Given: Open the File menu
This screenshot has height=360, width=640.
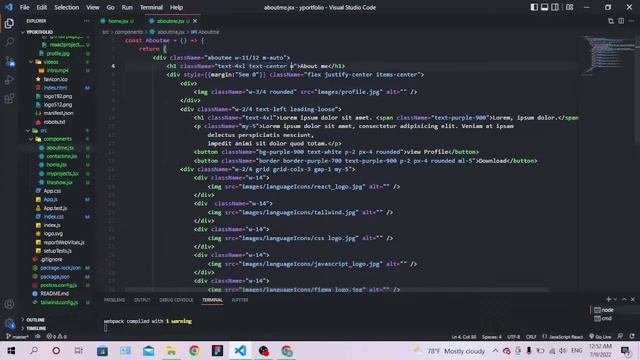Looking at the screenshot, I should point(24,7).
